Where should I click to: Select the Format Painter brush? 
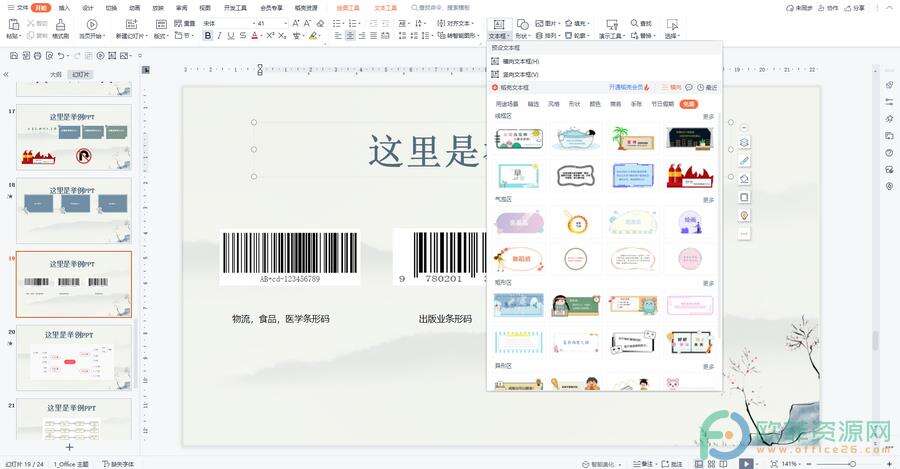60,24
